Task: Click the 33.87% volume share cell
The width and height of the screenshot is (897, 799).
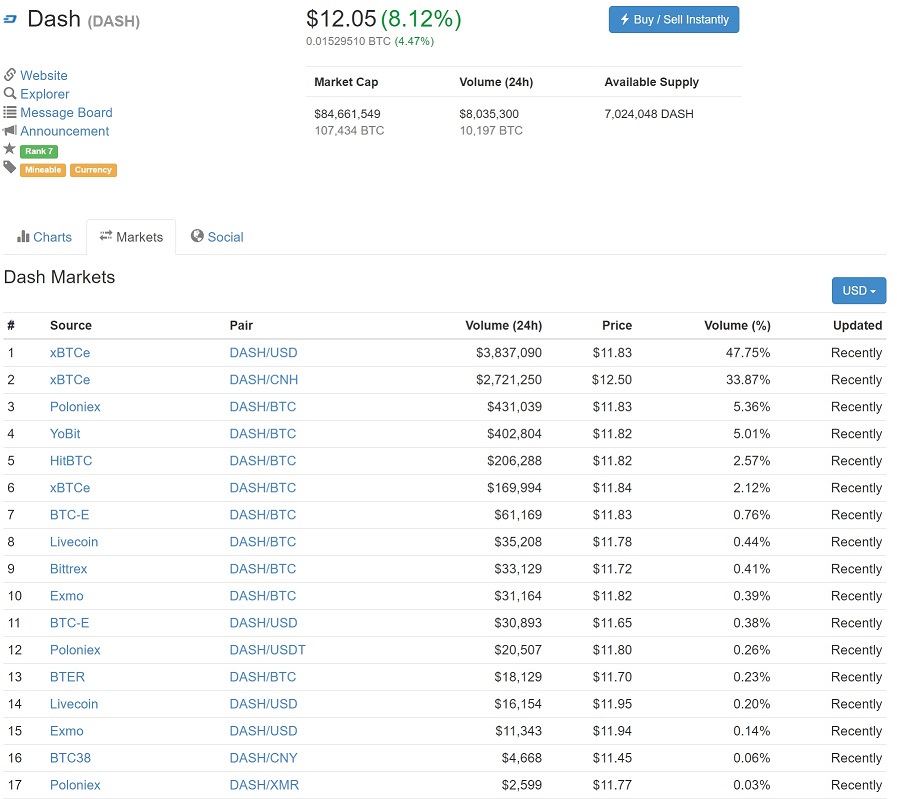Action: (748, 380)
